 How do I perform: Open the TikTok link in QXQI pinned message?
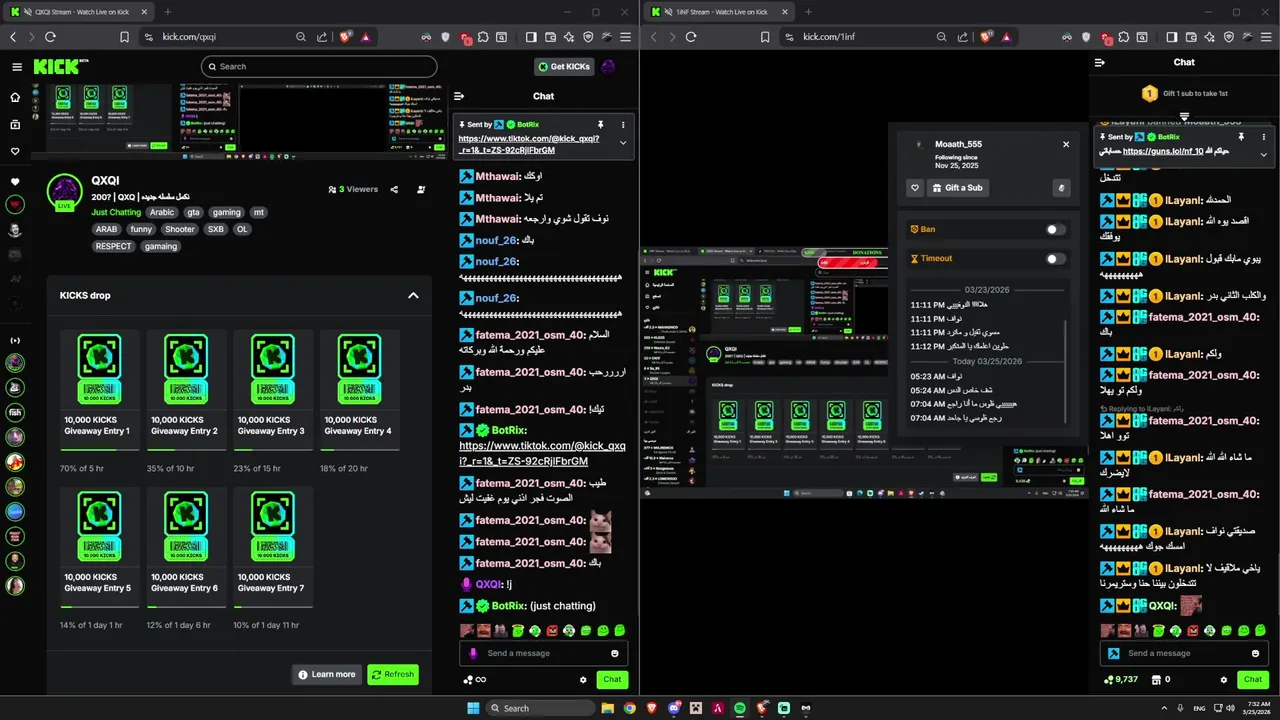tap(529, 144)
